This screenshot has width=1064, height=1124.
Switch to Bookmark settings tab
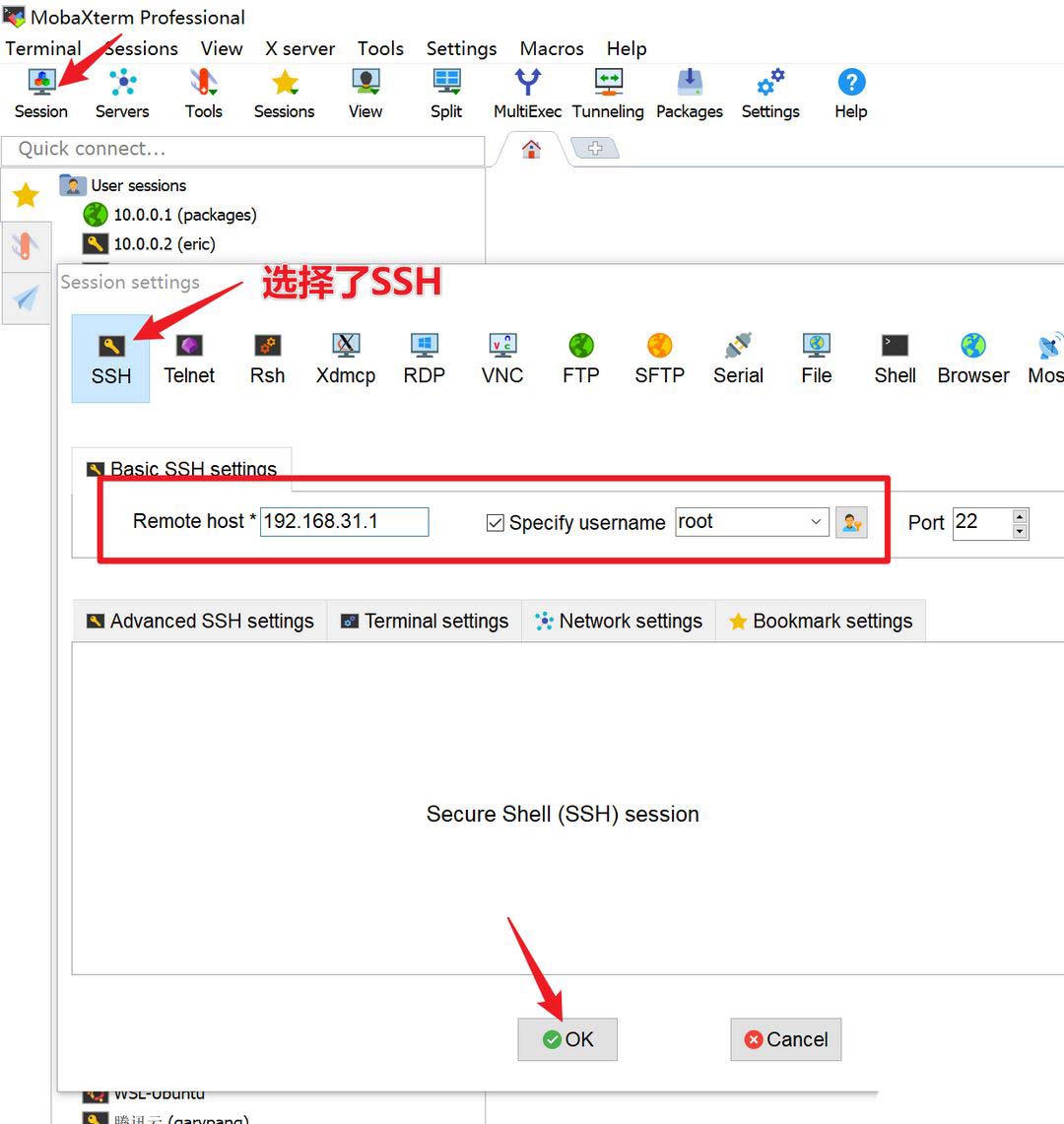tap(821, 621)
